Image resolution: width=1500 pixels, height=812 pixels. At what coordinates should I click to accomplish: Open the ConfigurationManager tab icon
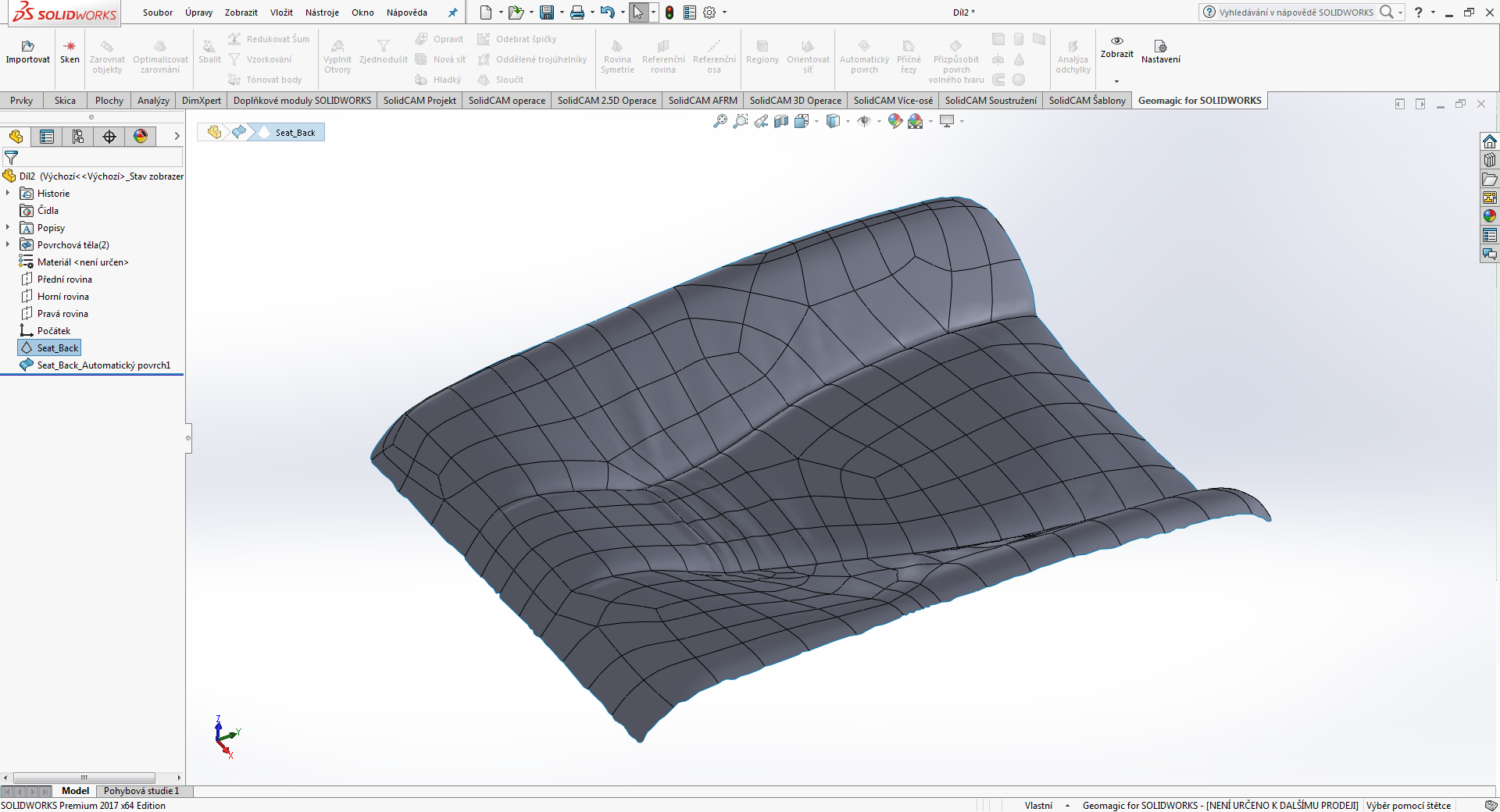click(x=78, y=137)
